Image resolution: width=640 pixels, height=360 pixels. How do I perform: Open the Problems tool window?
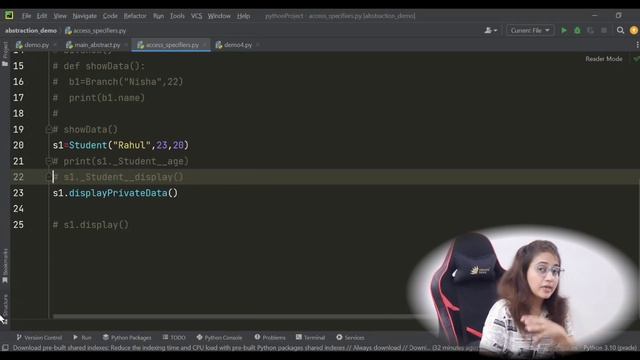[x=270, y=338]
